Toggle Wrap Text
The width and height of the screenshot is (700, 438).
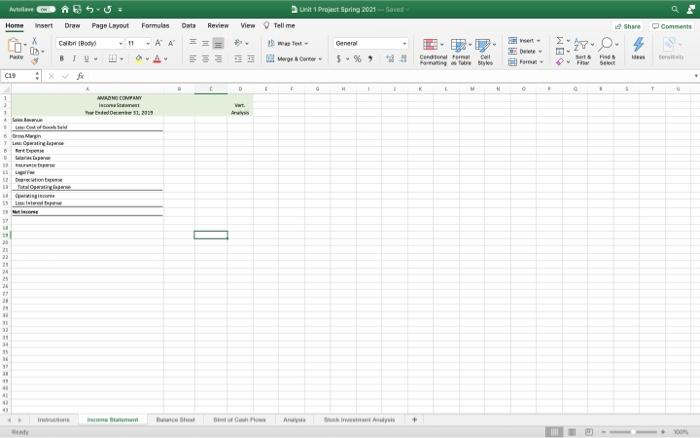click(x=288, y=43)
